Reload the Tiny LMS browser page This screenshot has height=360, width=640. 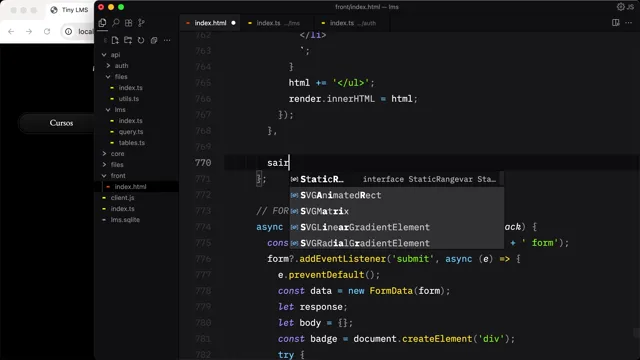tap(47, 31)
